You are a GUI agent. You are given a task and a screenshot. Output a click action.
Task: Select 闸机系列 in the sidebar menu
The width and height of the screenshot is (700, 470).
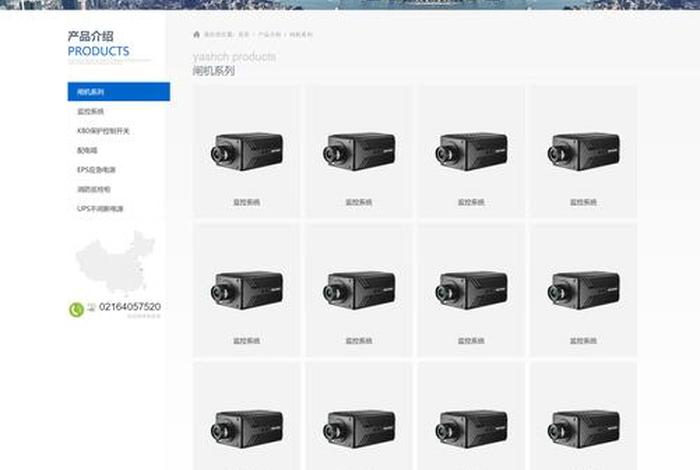click(x=118, y=92)
